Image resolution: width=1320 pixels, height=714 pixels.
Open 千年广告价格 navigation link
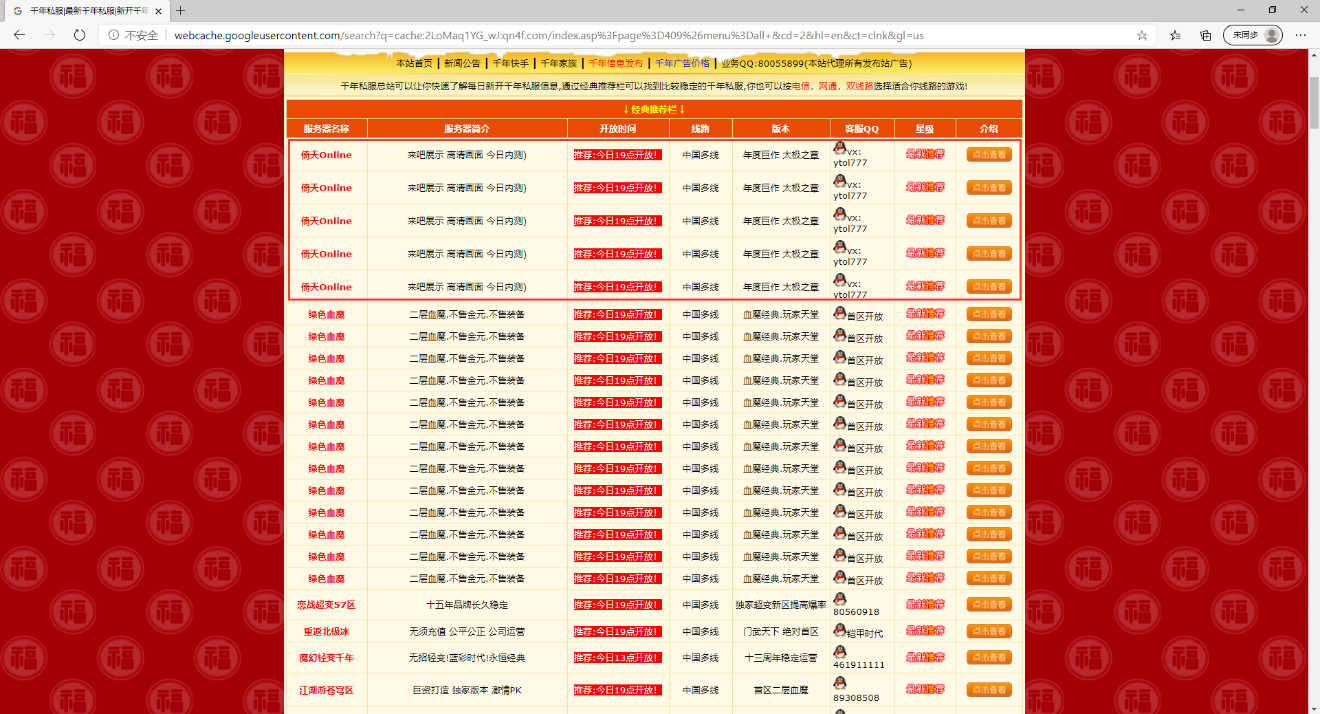coord(682,63)
